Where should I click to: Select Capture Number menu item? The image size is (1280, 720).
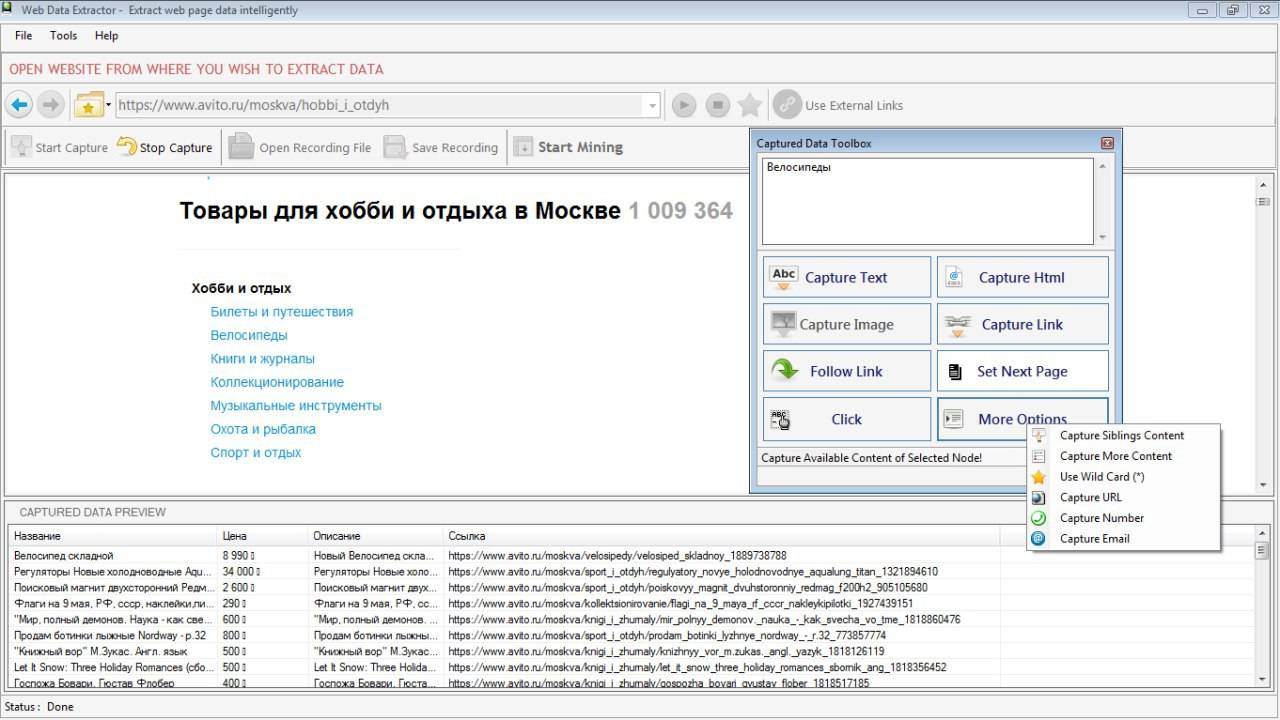coord(1123,518)
